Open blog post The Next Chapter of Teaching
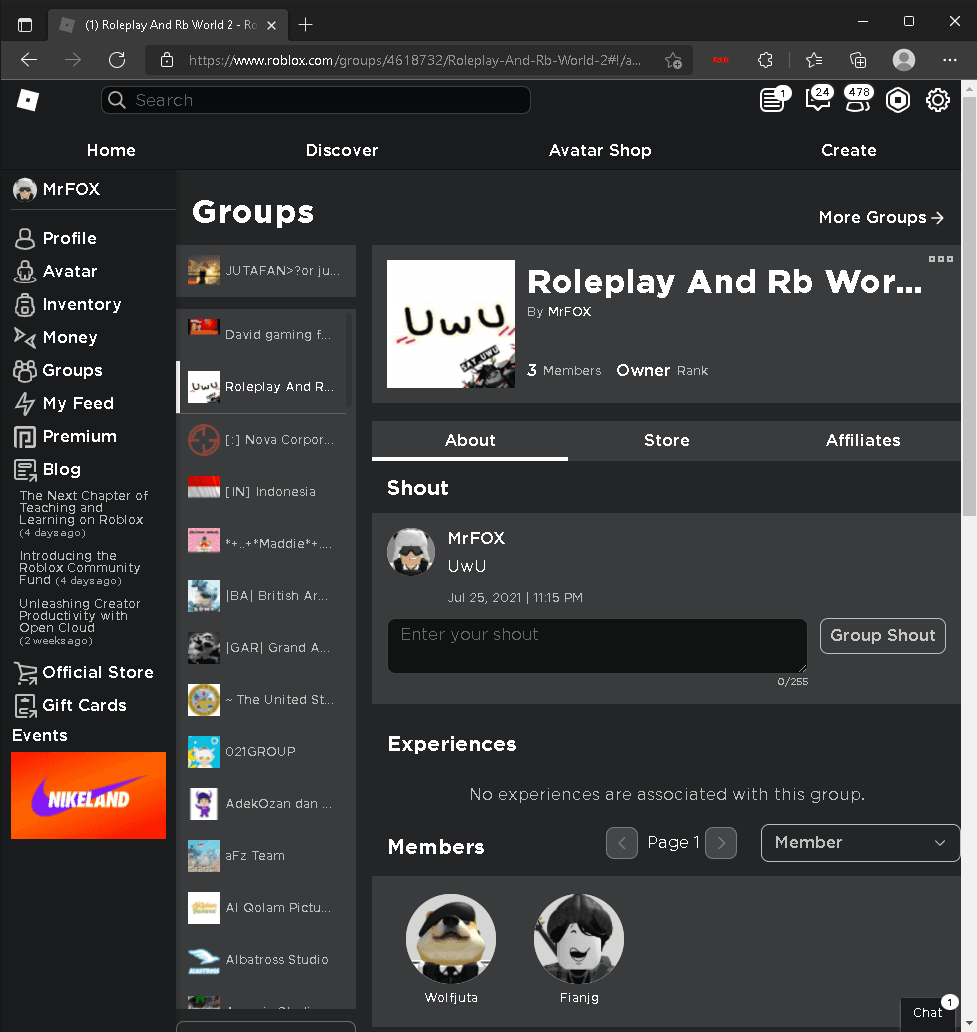 (84, 513)
